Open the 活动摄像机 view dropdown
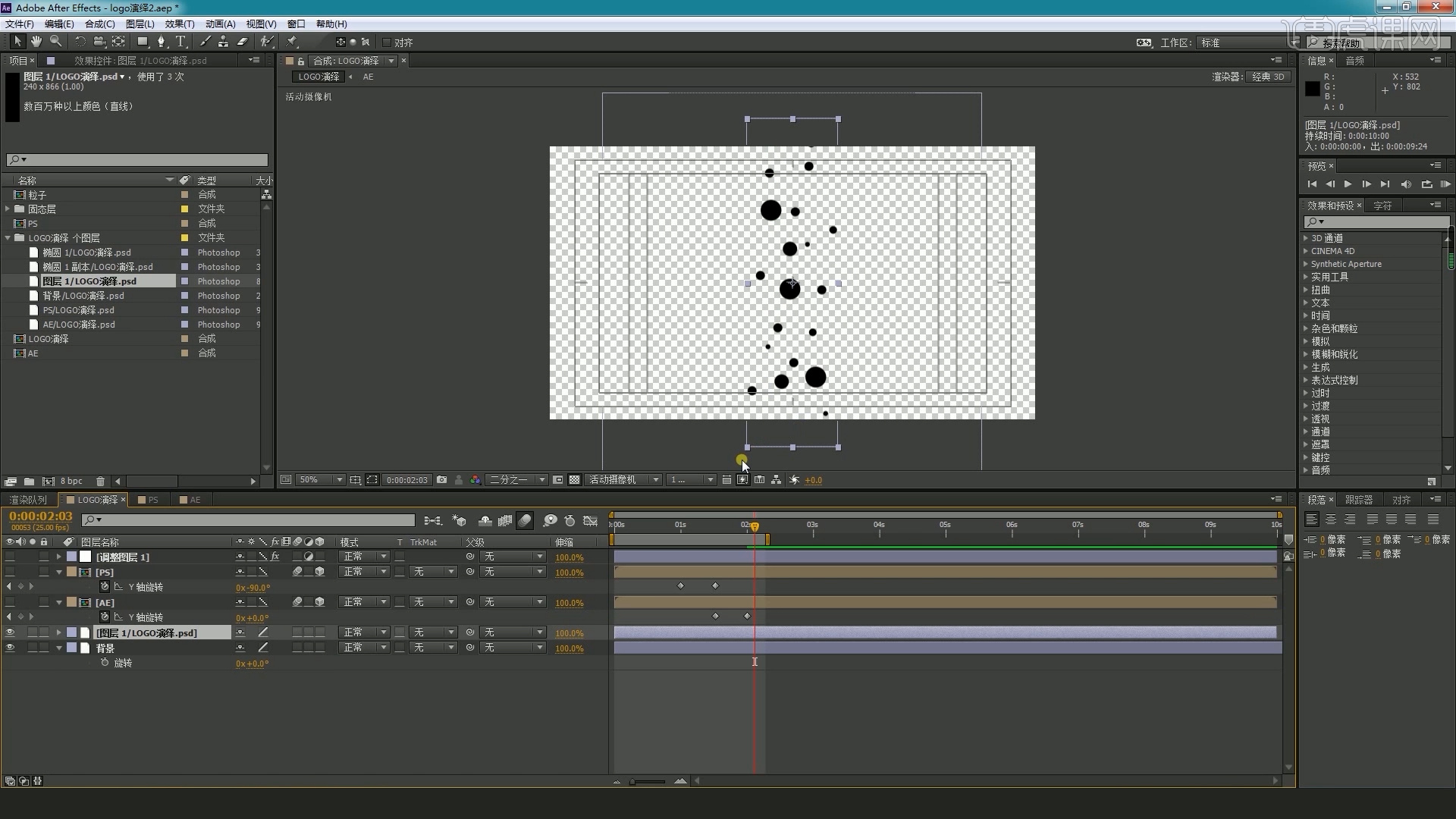This screenshot has height=819, width=1456. [x=623, y=480]
